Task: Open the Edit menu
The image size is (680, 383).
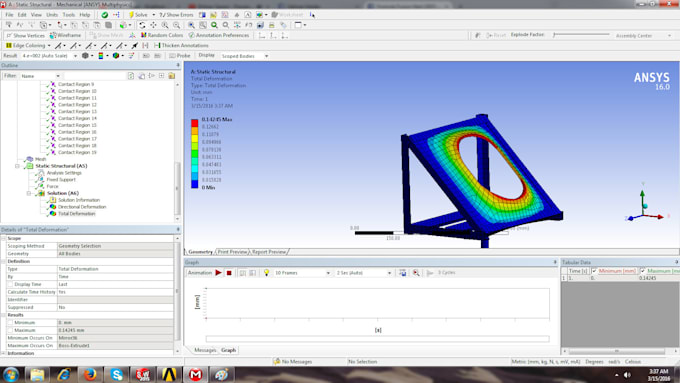Action: coord(22,15)
